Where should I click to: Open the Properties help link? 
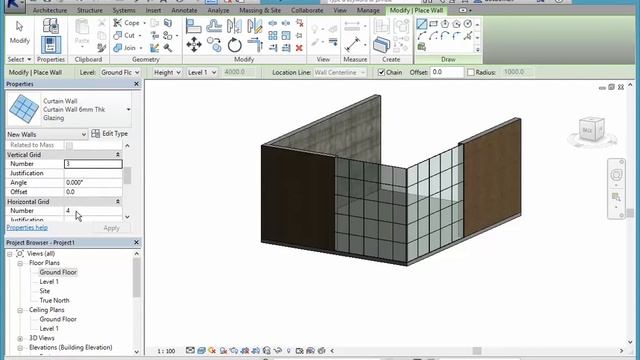(x=27, y=228)
